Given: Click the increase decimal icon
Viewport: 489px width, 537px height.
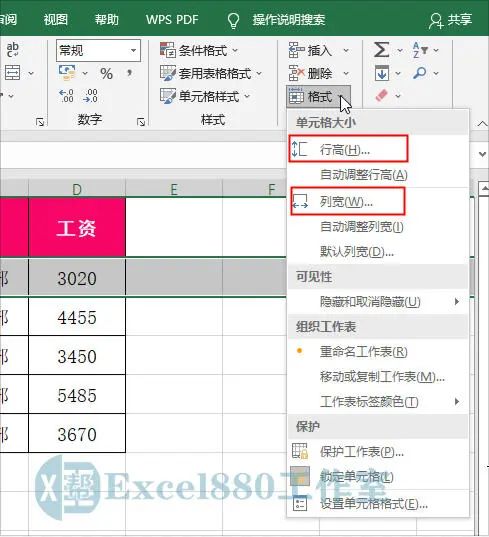Looking at the screenshot, I should coord(66,96).
